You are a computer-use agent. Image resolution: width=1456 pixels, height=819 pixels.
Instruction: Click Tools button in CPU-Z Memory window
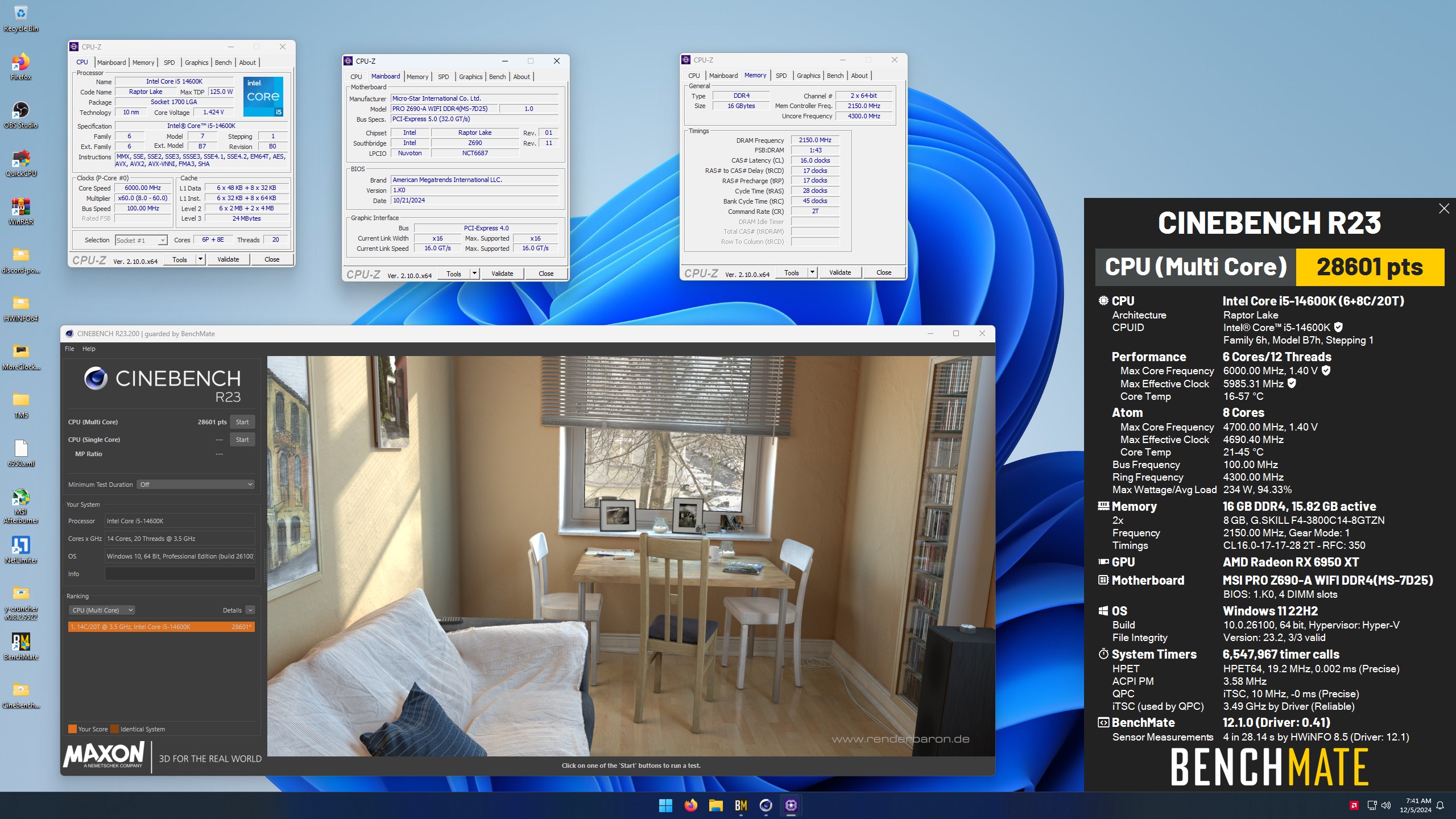(791, 272)
